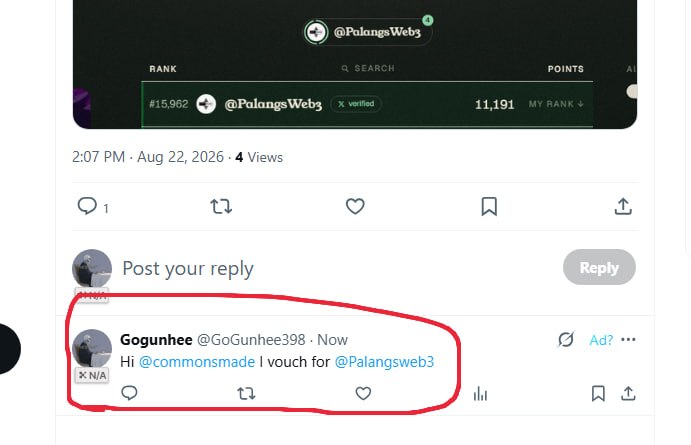Like the main tweet with the heart
Screen dimensions: 691x445
(x=355, y=206)
